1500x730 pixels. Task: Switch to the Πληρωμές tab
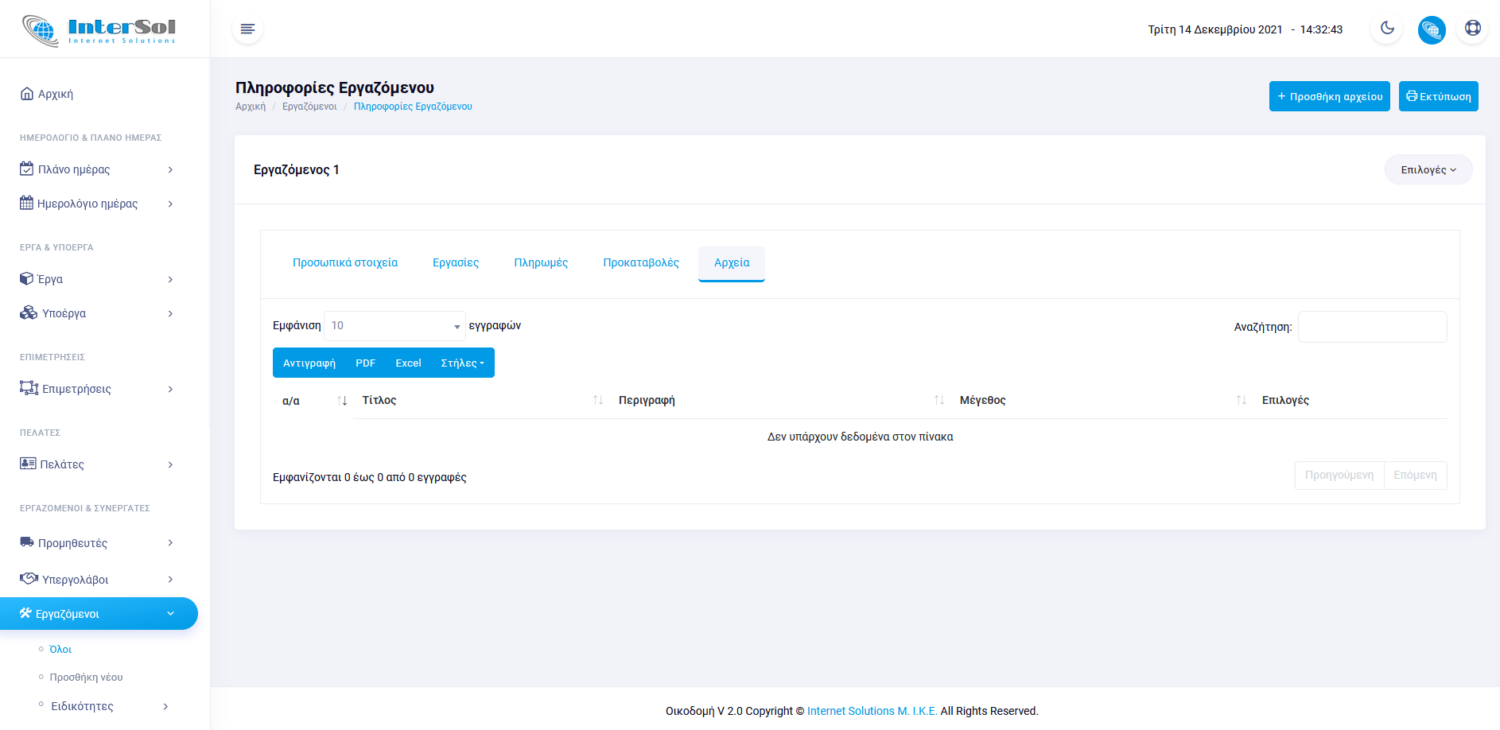click(540, 263)
